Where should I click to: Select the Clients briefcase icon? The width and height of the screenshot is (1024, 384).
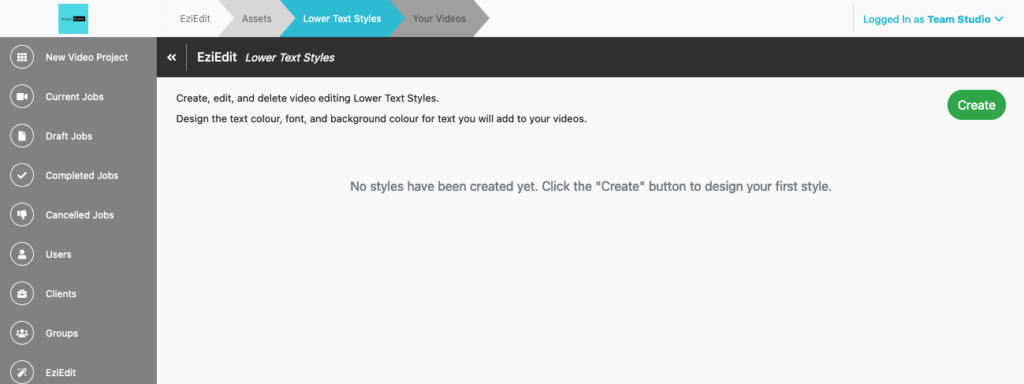pos(22,294)
